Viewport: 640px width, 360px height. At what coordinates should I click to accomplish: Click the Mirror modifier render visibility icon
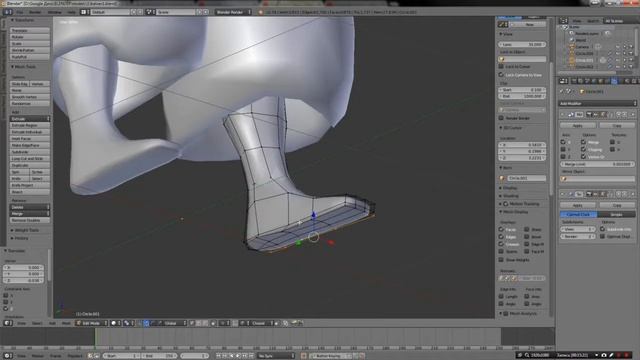pyautogui.click(x=589, y=115)
